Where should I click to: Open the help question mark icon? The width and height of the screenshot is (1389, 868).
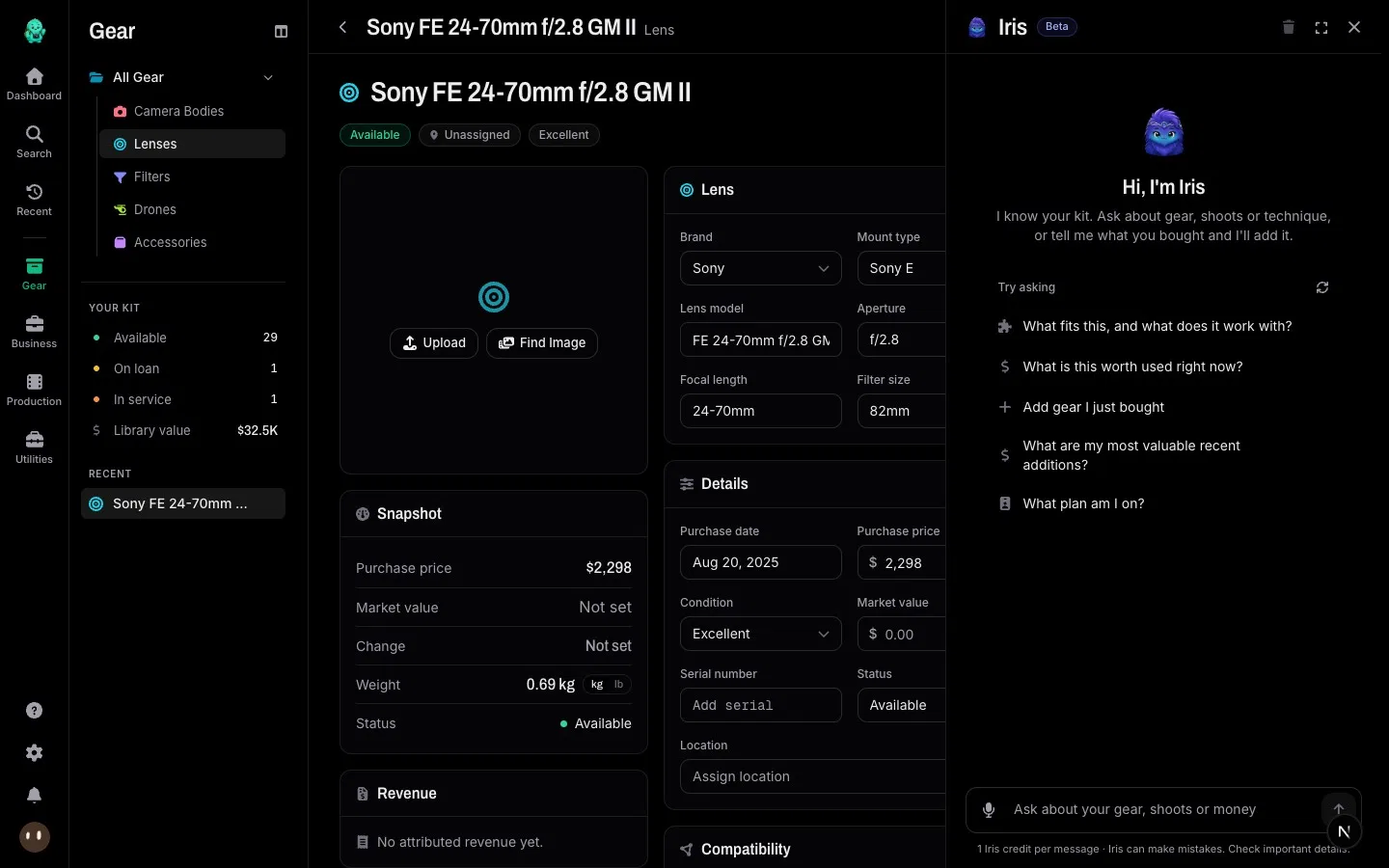[x=34, y=711]
